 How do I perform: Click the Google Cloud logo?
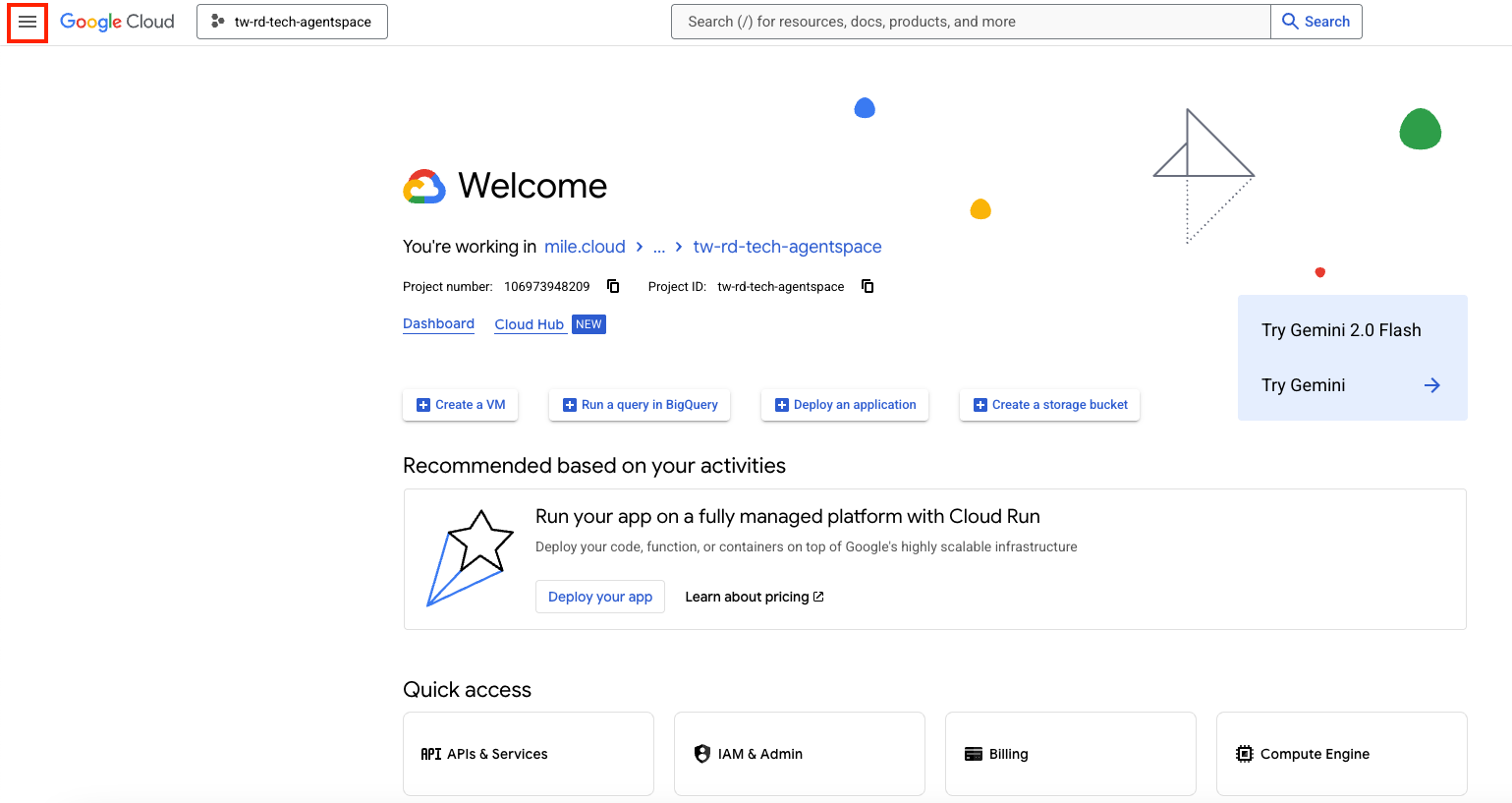click(117, 22)
